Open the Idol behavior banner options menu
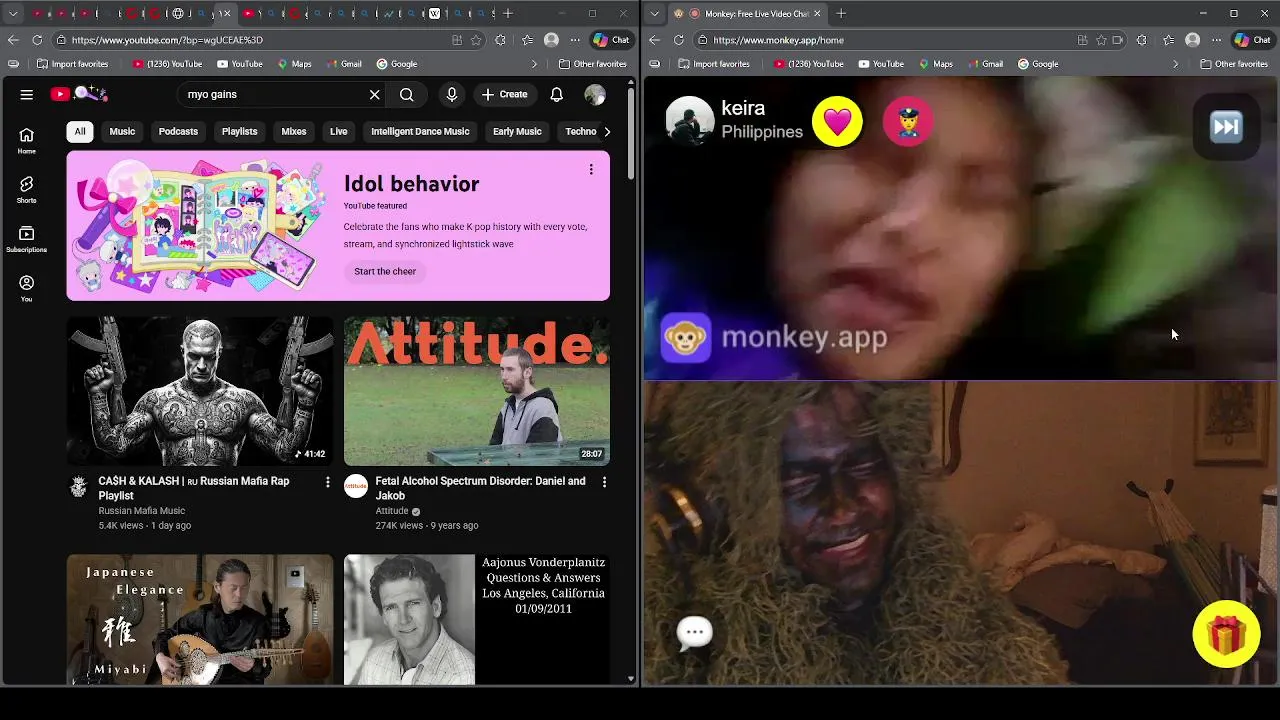This screenshot has height=720, width=1280. 591,169
